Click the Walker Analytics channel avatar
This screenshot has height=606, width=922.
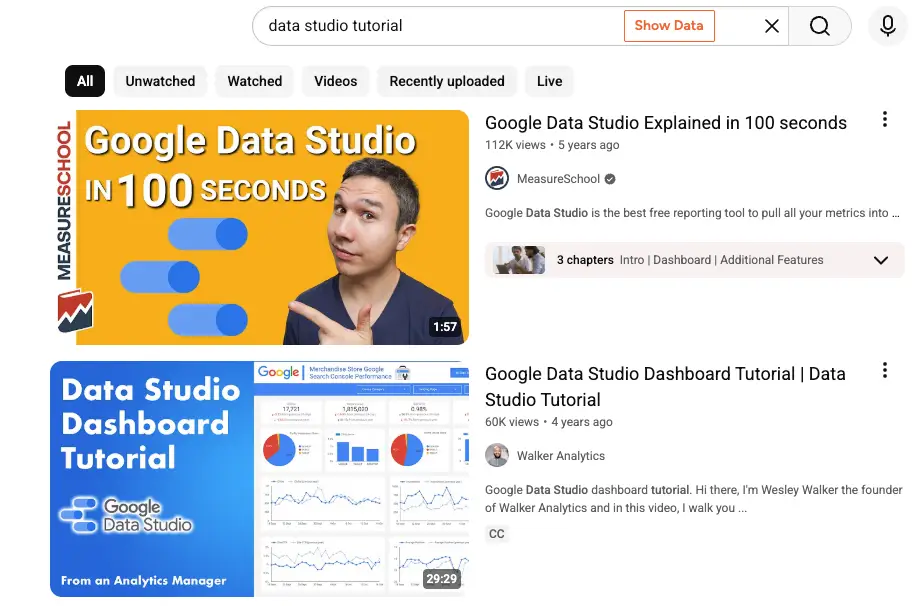(497, 456)
